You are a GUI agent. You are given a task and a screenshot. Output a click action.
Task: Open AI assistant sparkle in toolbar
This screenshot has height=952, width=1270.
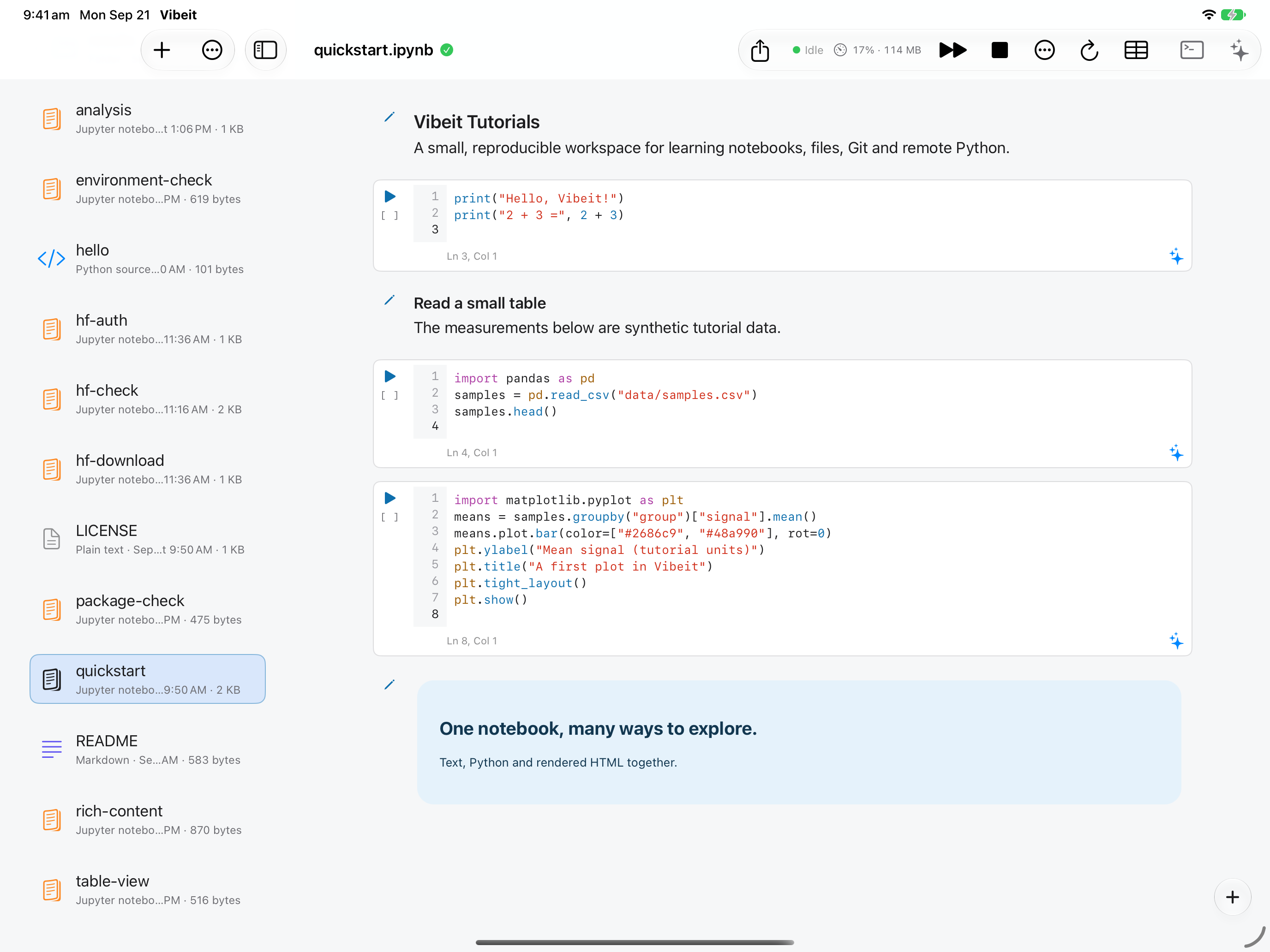[1239, 50]
